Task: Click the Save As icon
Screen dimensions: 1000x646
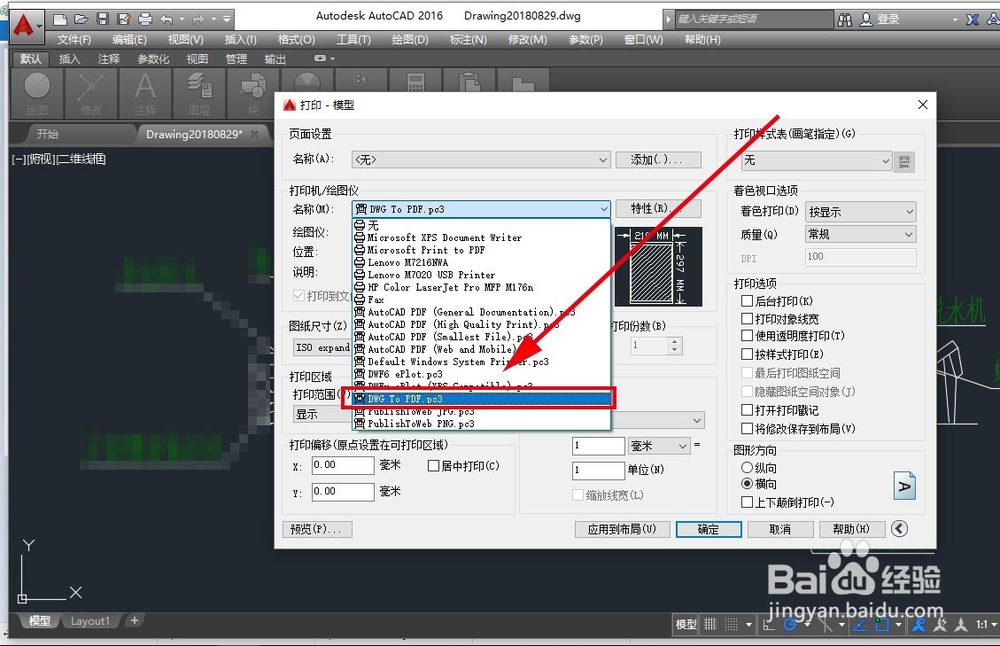Action: coord(124,19)
